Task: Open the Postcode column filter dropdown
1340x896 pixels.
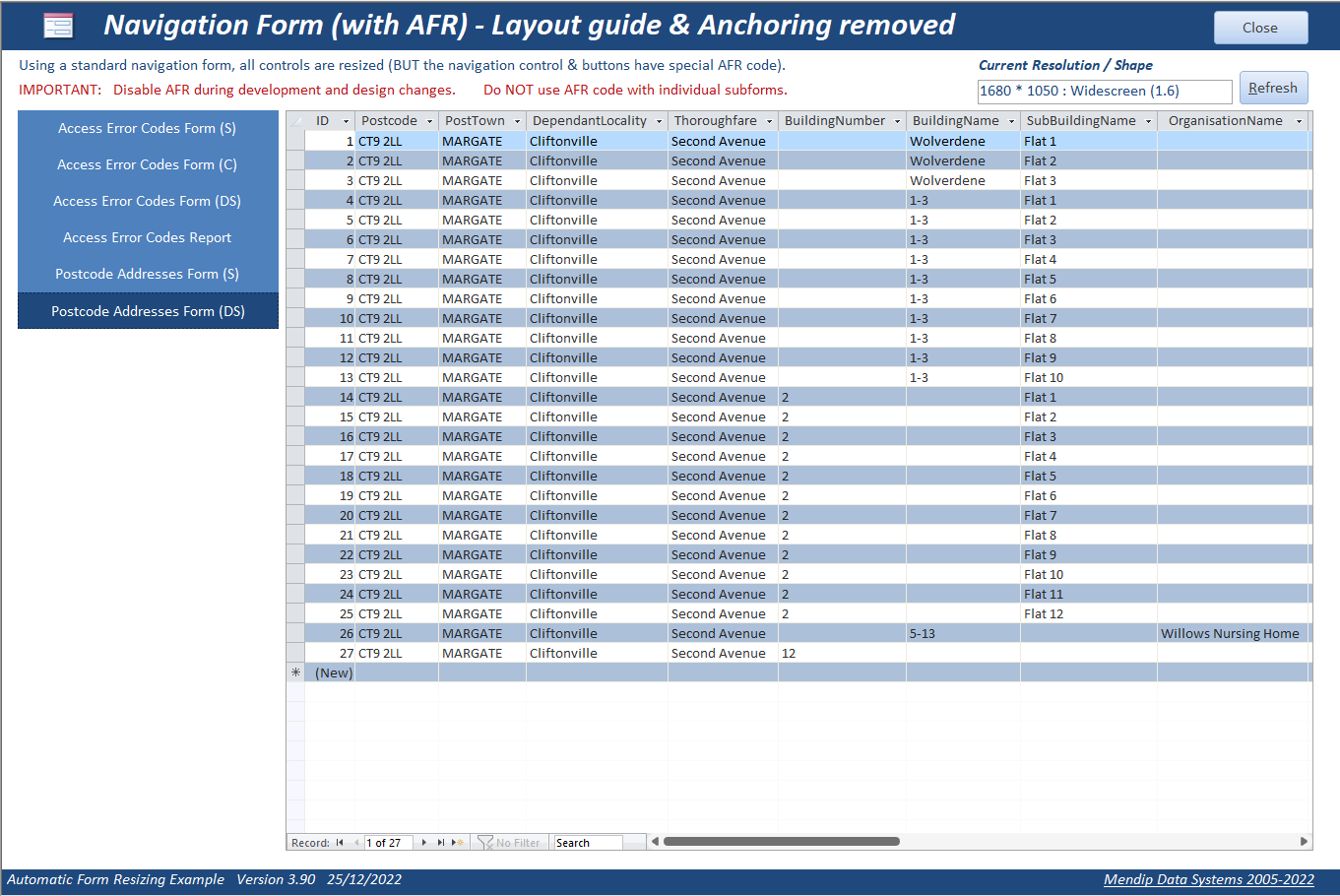Action: (429, 121)
